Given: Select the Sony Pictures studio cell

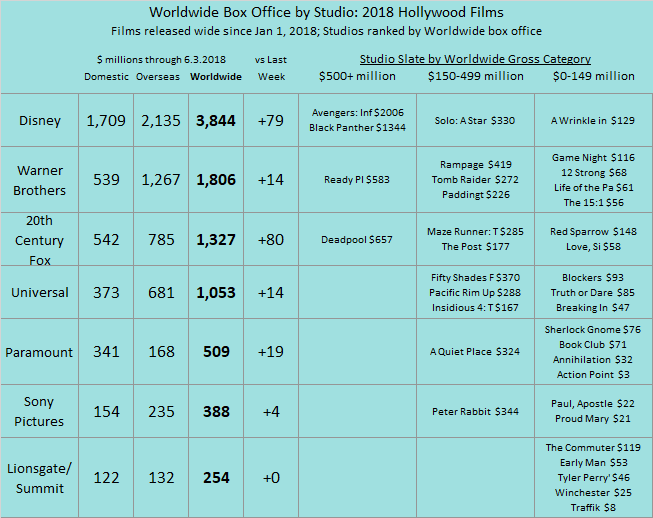Looking at the screenshot, I should click(40, 411).
